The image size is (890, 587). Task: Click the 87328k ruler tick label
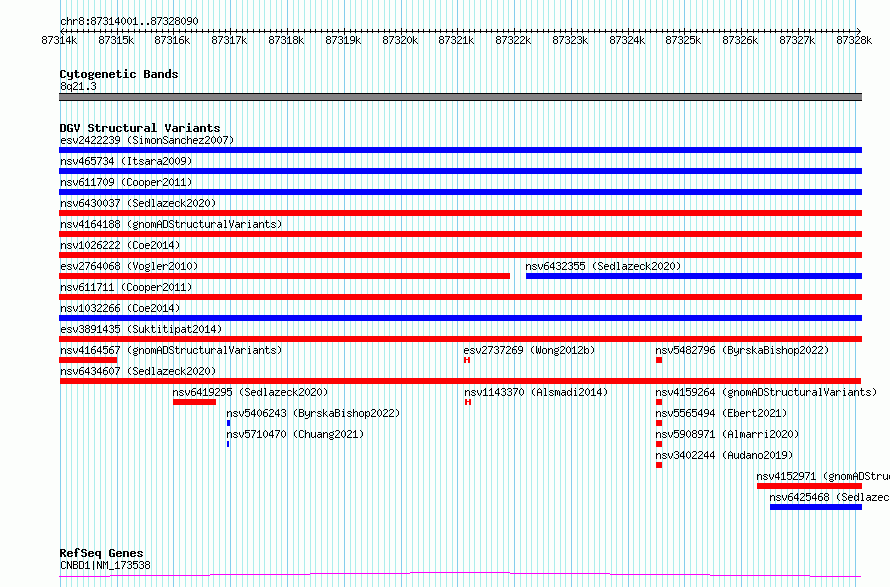pyautogui.click(x=854, y=40)
